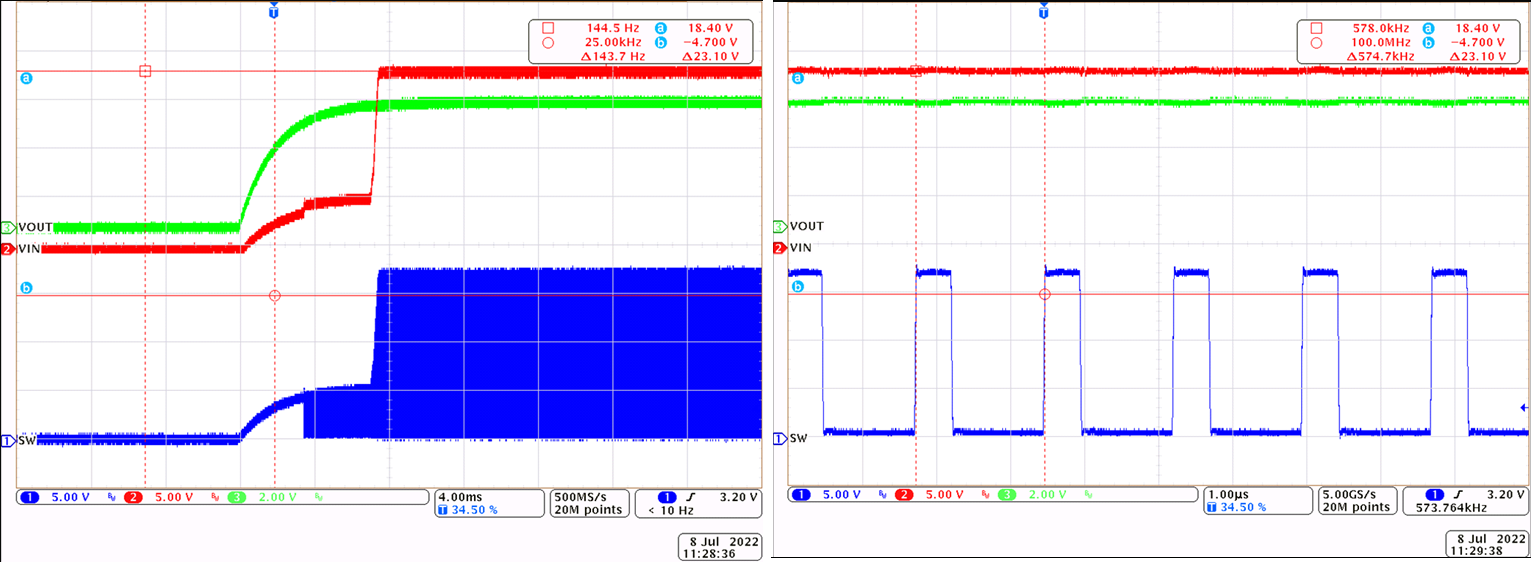Open the 5.00GS/s acquisition box
Screen dimensions: 1531x562
coord(1357,501)
